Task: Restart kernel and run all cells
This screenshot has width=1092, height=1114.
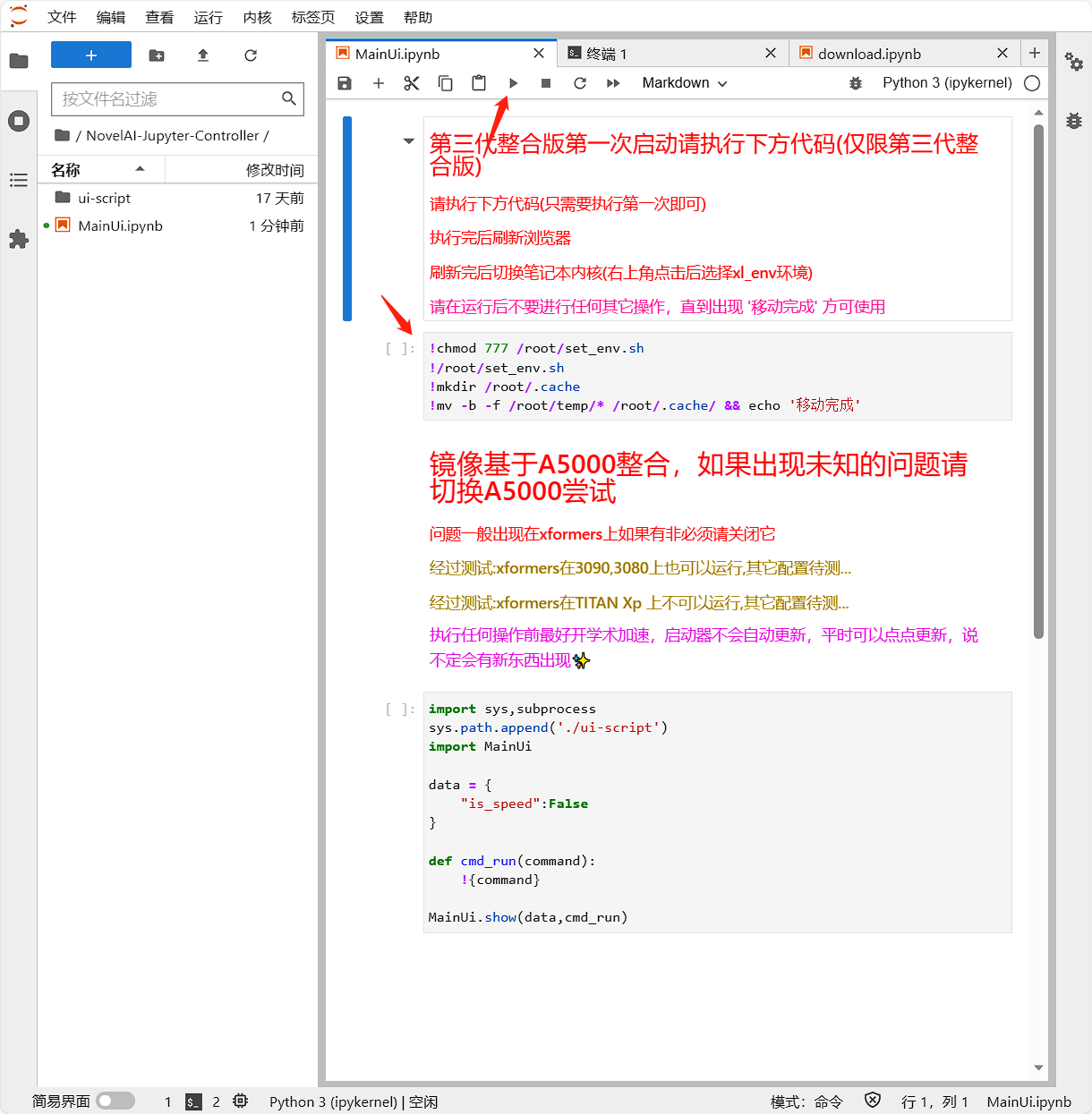Action: click(613, 83)
